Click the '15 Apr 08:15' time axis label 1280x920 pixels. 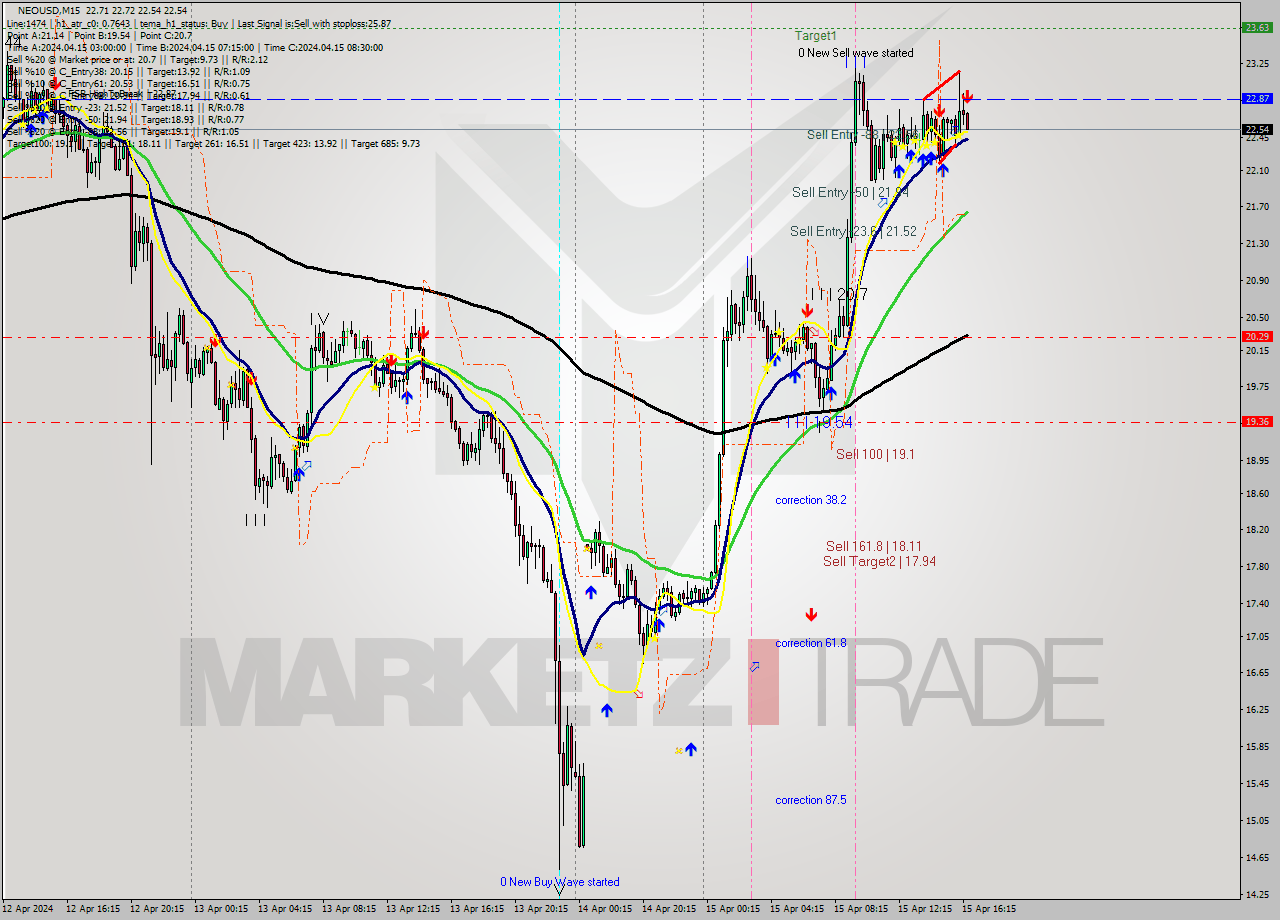point(861,909)
